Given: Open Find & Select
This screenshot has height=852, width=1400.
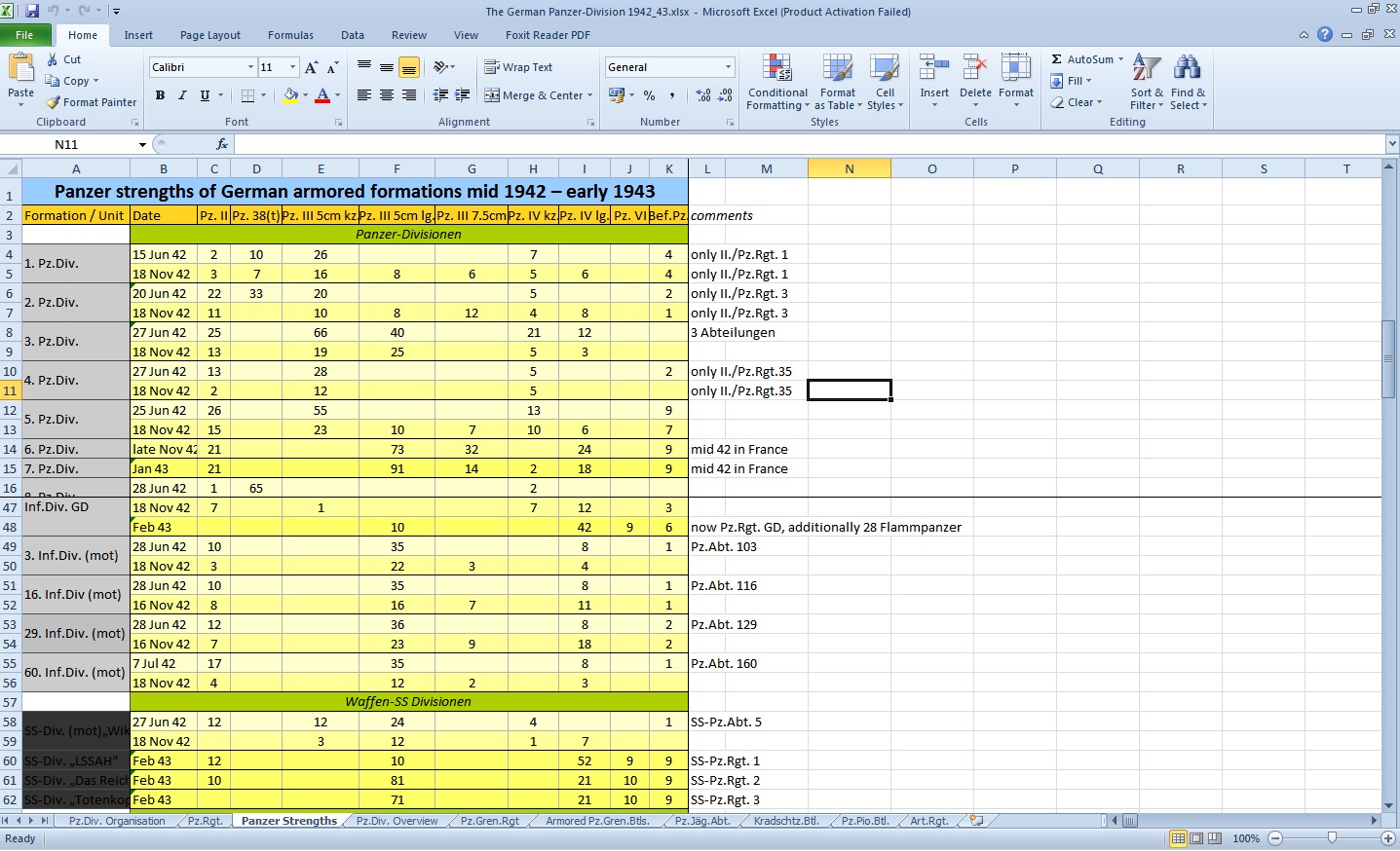Looking at the screenshot, I should pyautogui.click(x=1188, y=82).
